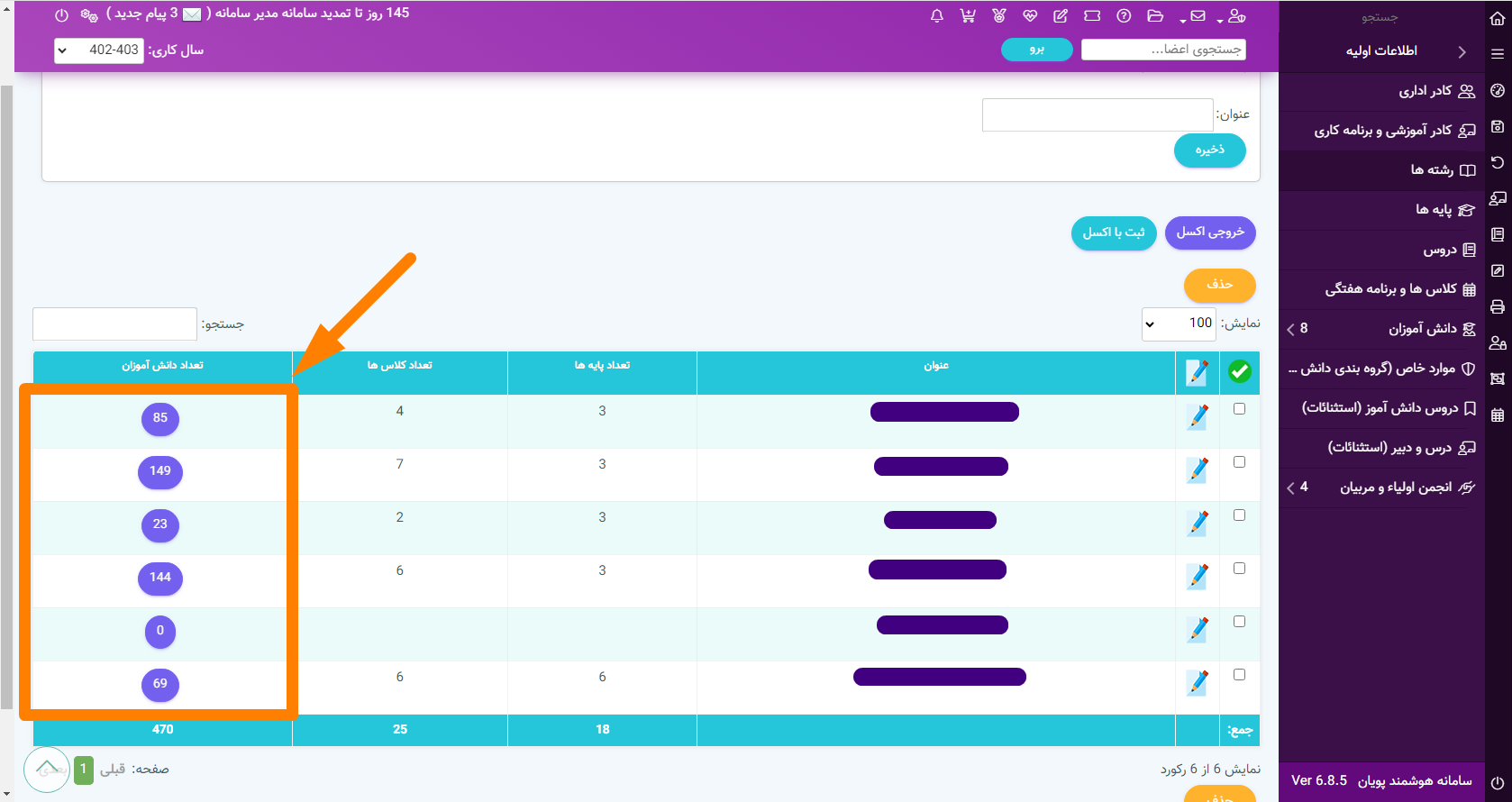Go to home via sidebar house icon

coord(1498,18)
